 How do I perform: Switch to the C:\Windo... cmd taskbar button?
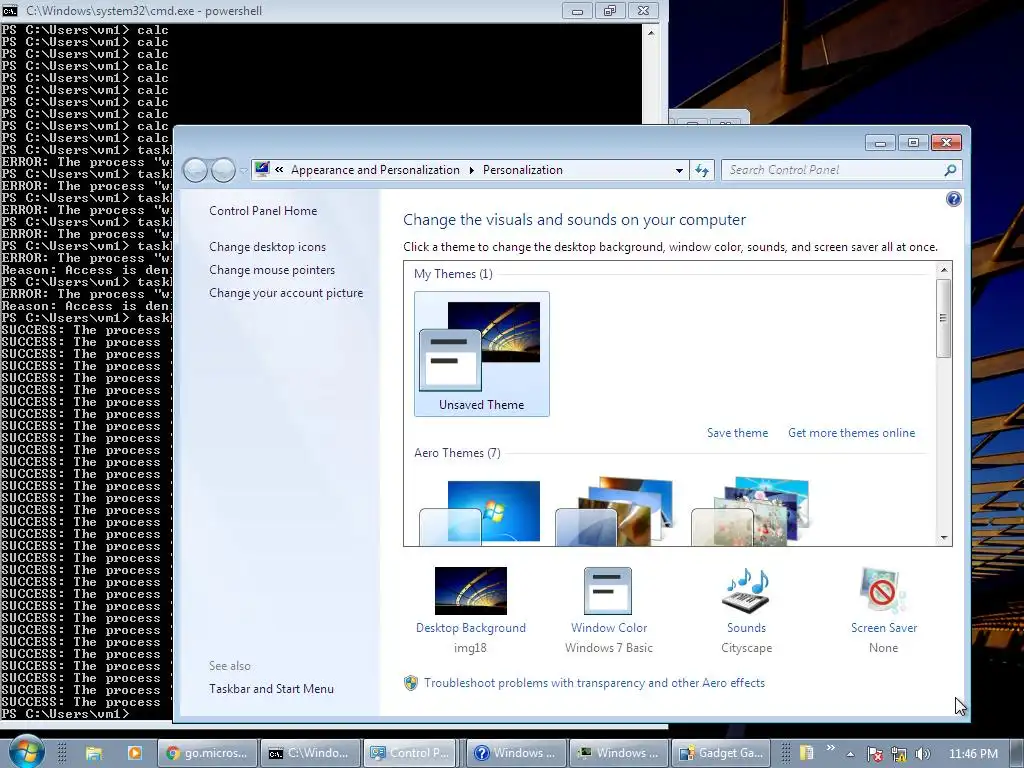(x=311, y=753)
